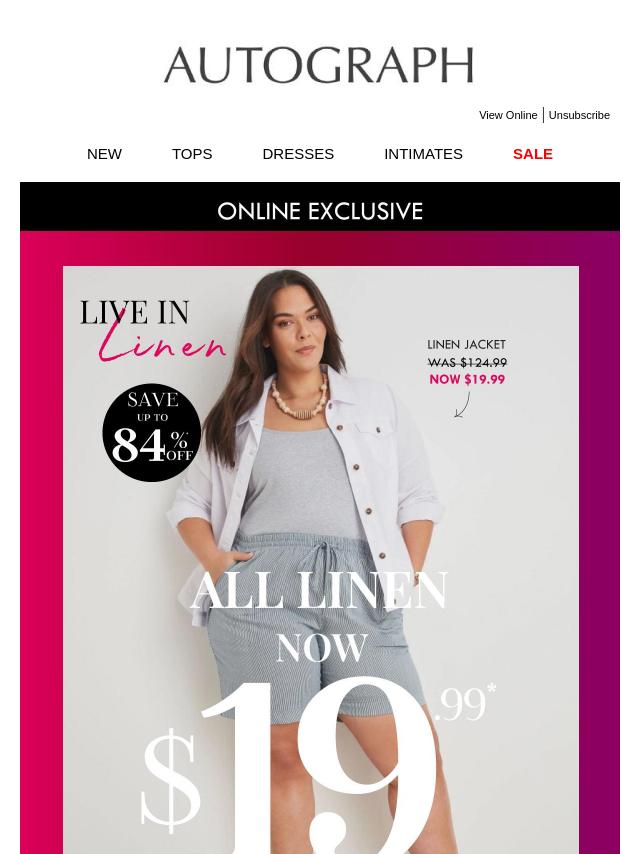The width and height of the screenshot is (640, 854).
Task: Open the View Online link
Action: point(508,115)
